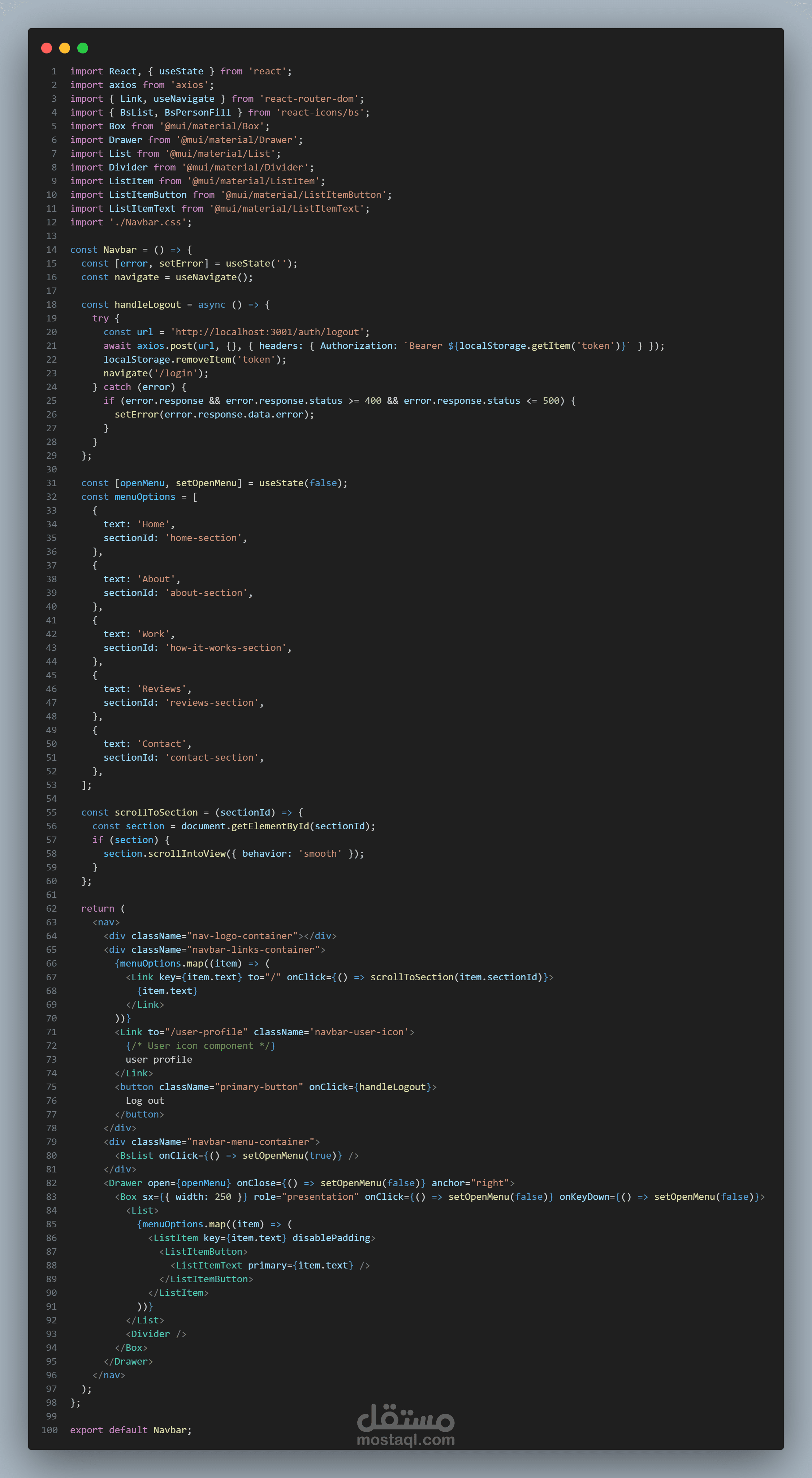Click the menuOptions variable declaration
This screenshot has height=1478, width=812.
coord(144,497)
